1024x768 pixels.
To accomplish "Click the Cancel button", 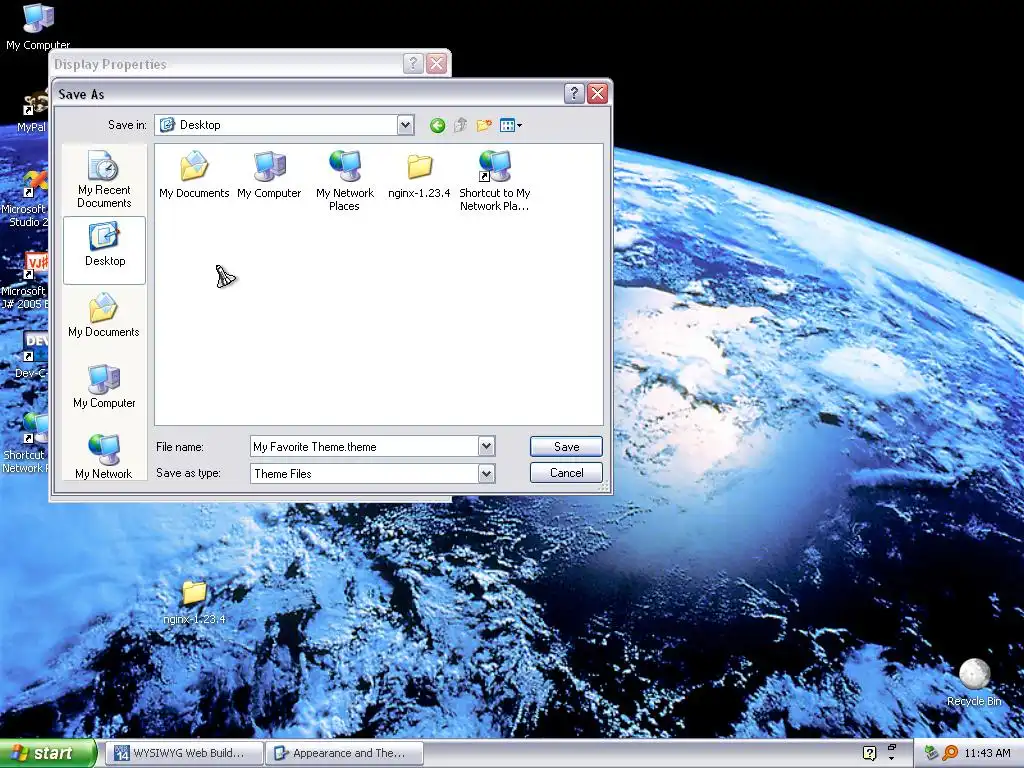I will pyautogui.click(x=566, y=473).
